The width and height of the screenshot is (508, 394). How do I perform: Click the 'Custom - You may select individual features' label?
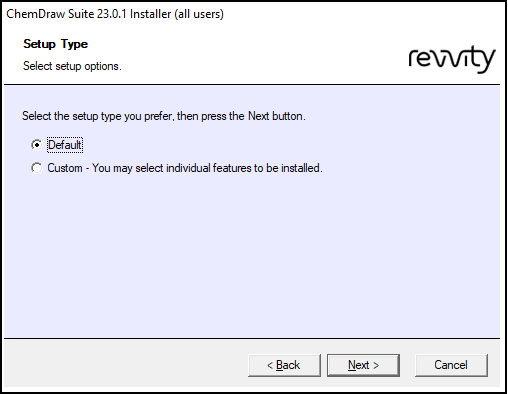click(x=185, y=168)
